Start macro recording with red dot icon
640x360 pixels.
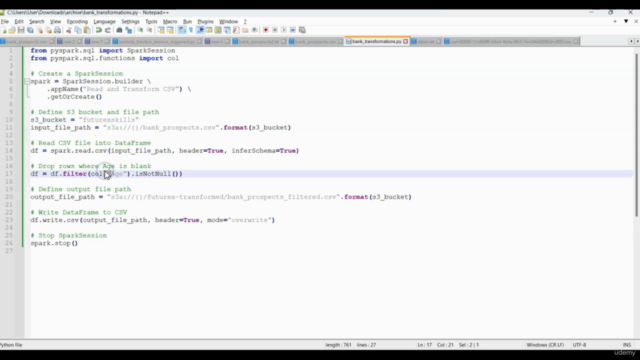266,30
